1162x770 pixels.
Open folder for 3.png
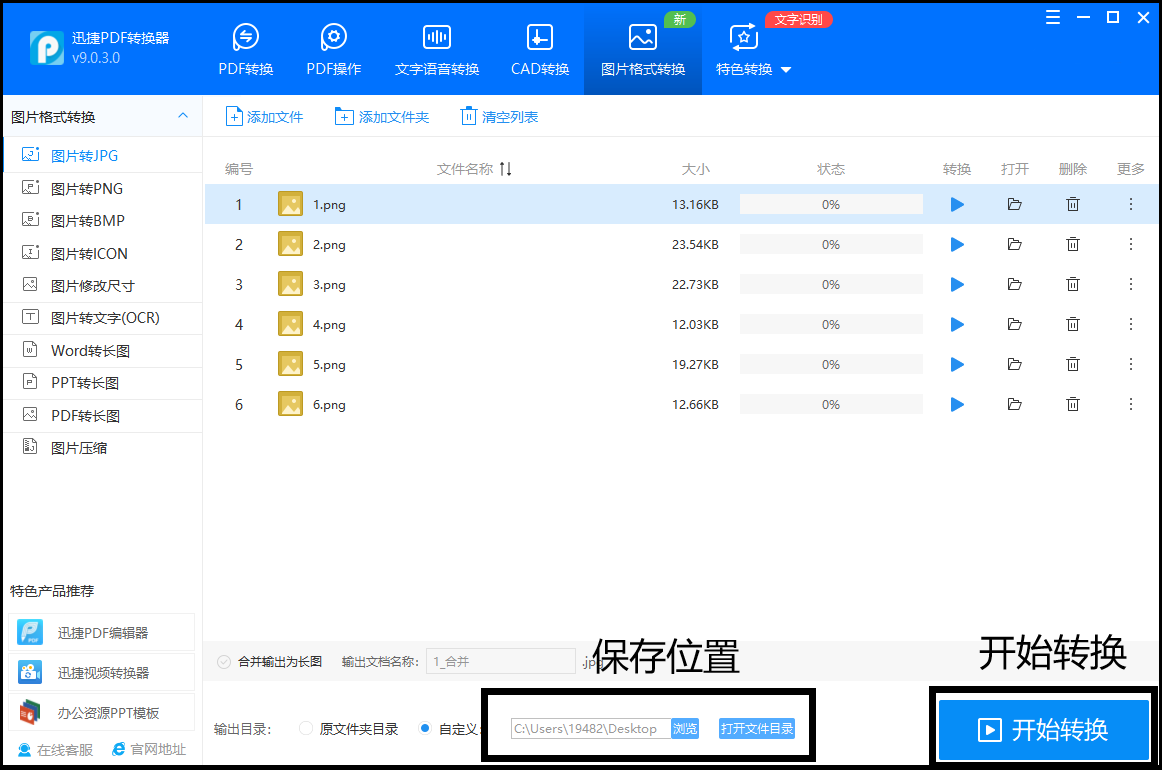1015,285
